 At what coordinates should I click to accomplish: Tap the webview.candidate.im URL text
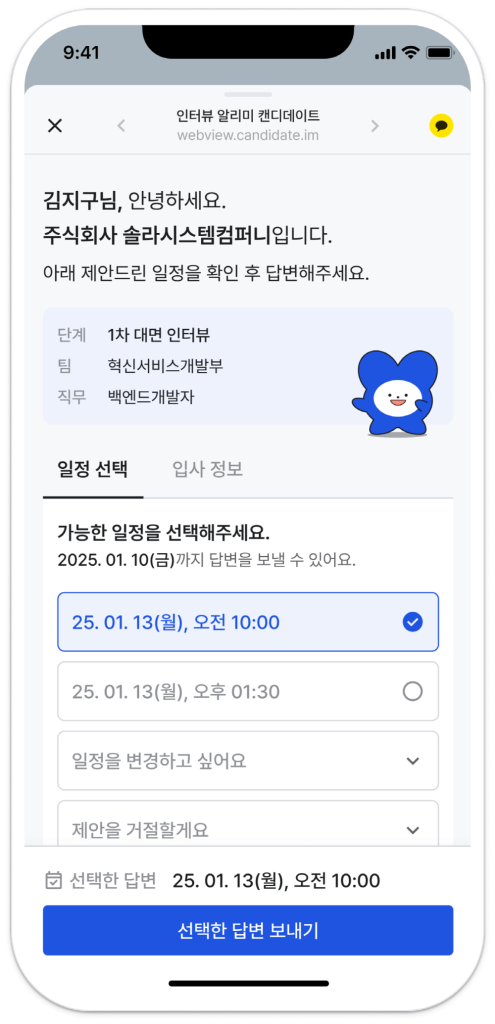coord(248,136)
